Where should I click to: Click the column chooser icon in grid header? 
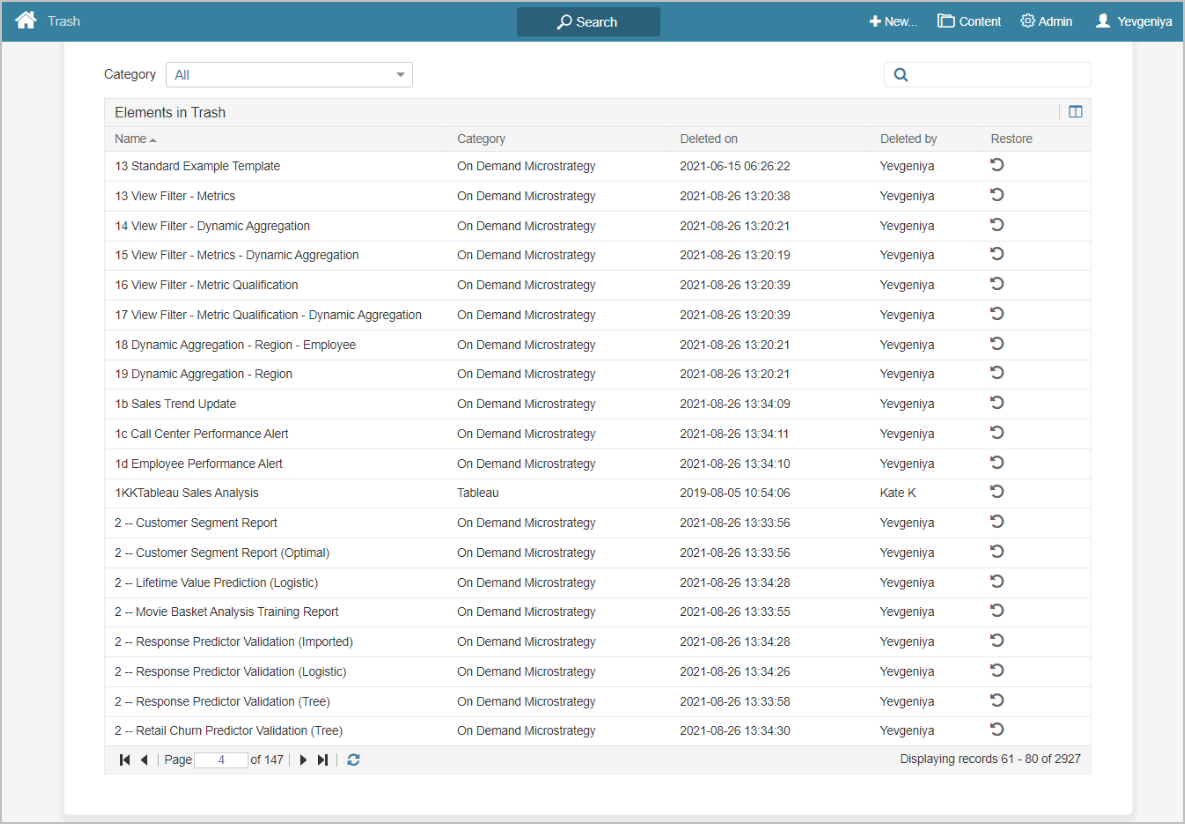click(1075, 112)
